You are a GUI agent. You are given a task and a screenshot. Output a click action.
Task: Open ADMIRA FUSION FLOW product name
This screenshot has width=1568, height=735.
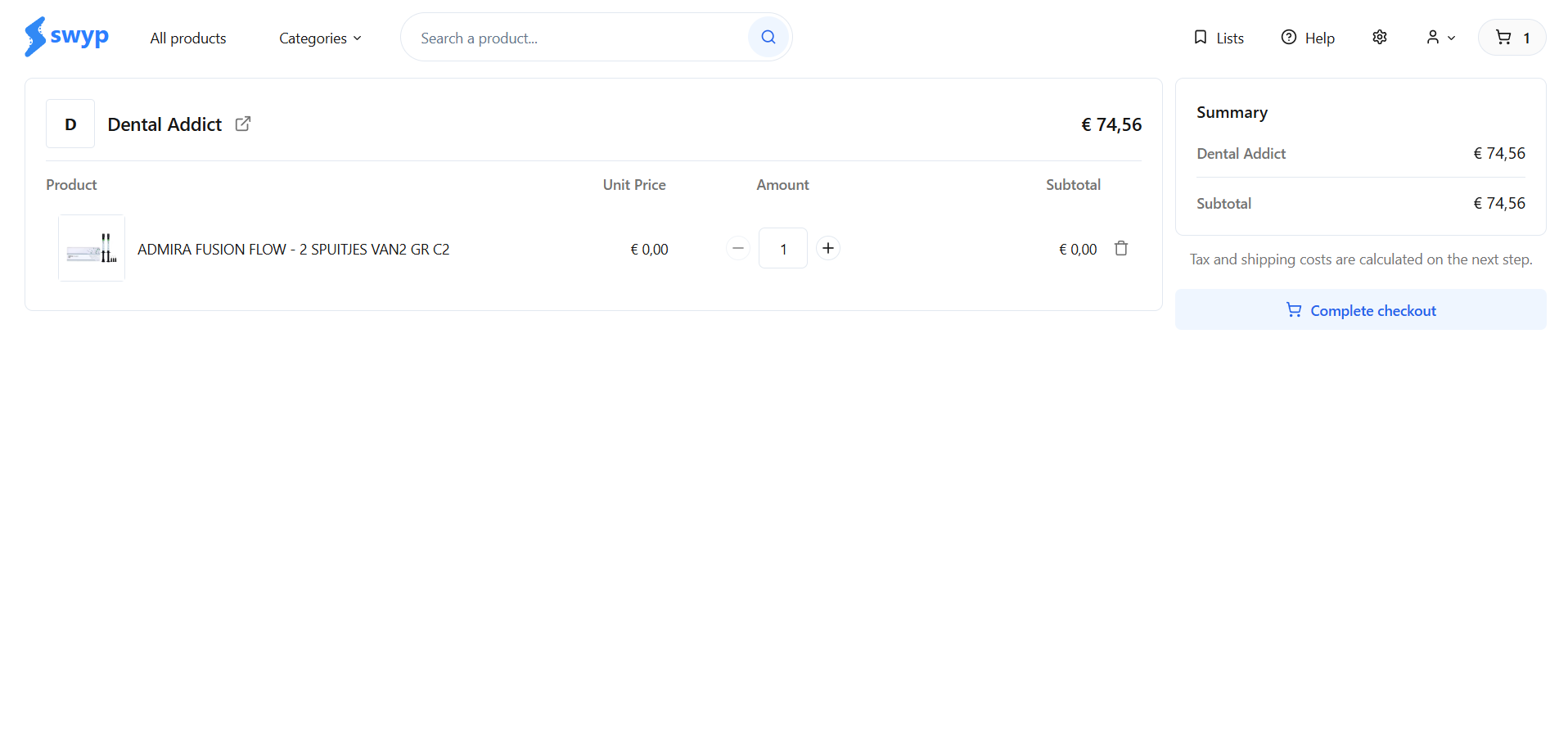coord(293,249)
